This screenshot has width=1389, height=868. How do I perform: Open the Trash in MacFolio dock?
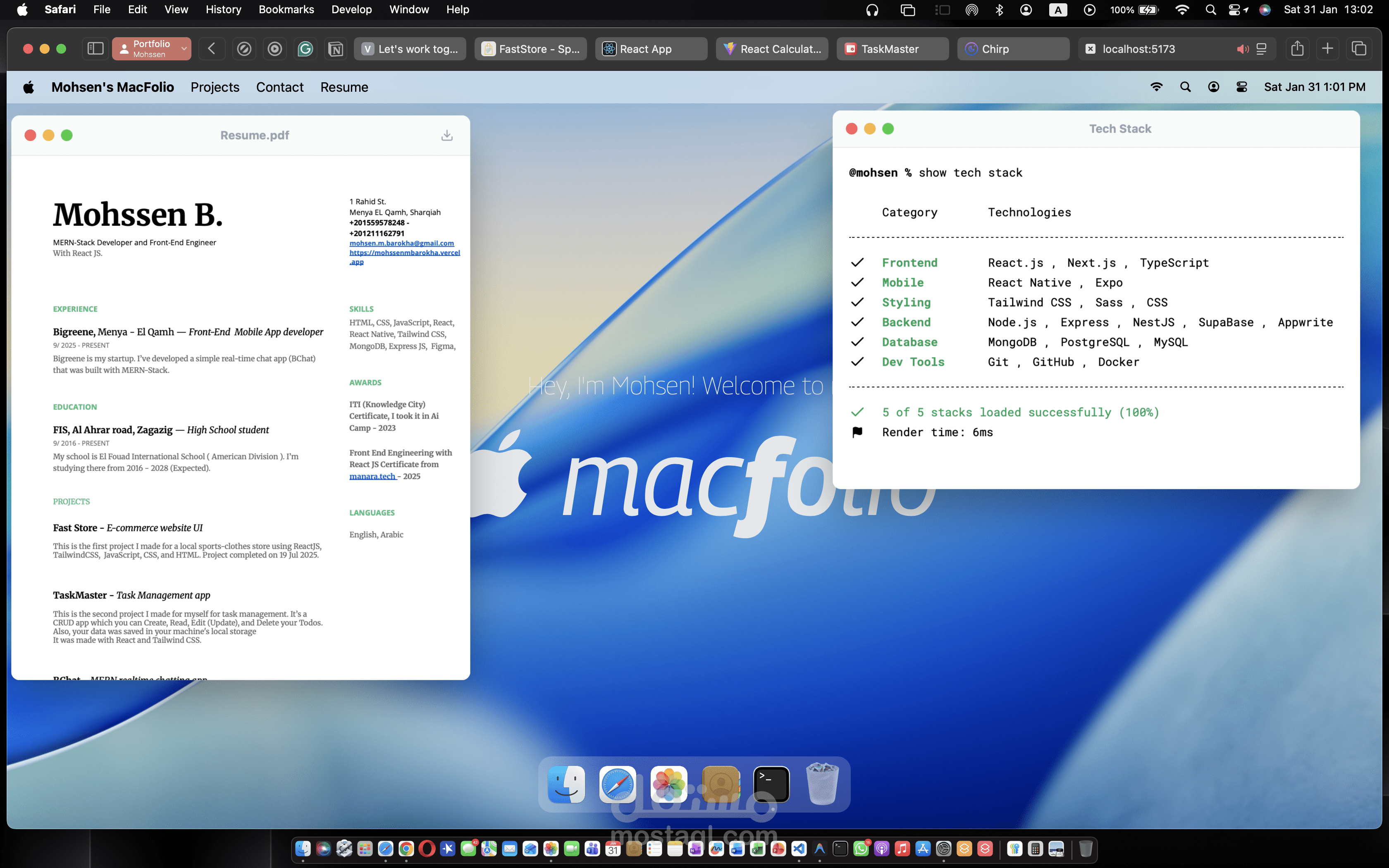click(x=822, y=784)
